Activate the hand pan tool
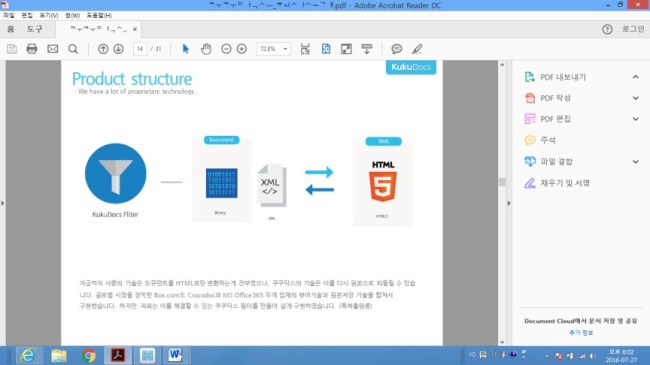This screenshot has width=650, height=365. (x=206, y=49)
